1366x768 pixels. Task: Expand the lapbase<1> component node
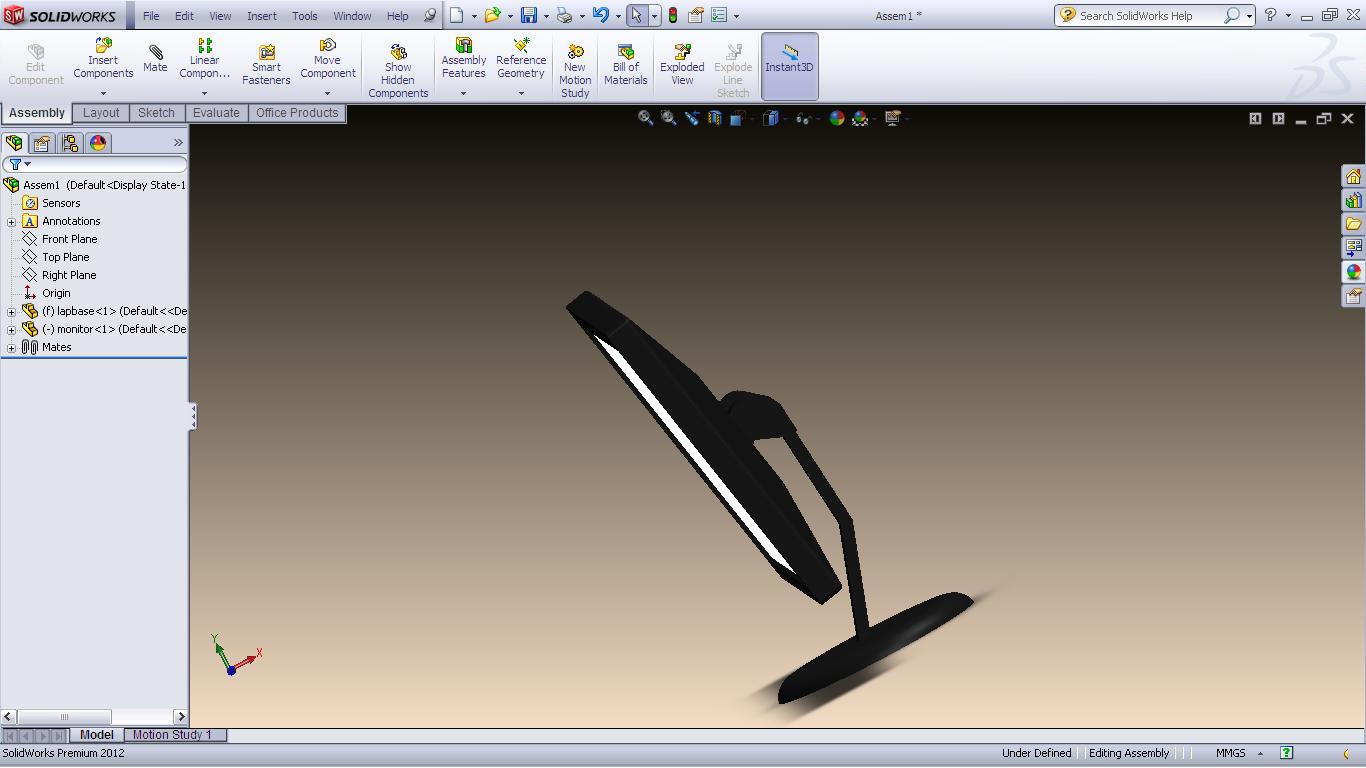(11, 312)
